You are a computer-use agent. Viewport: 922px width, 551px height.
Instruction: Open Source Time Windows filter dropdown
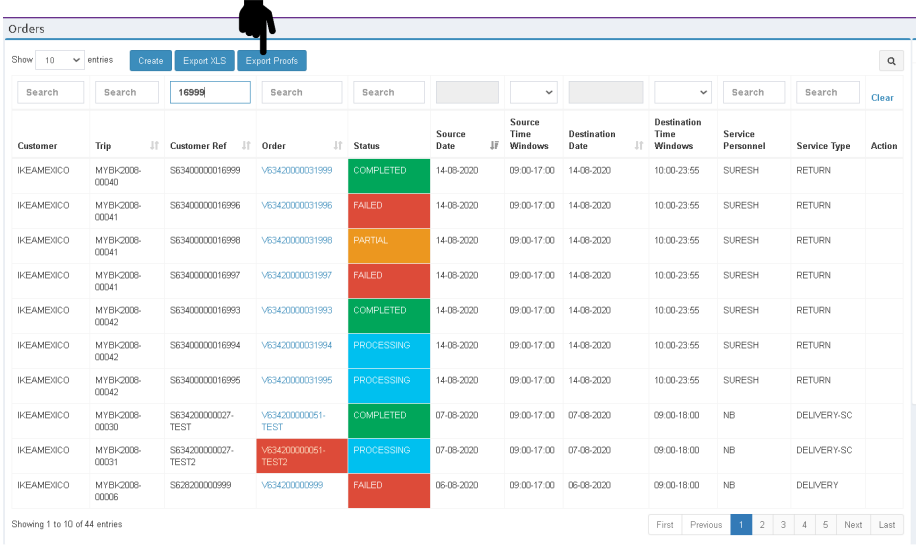click(533, 92)
